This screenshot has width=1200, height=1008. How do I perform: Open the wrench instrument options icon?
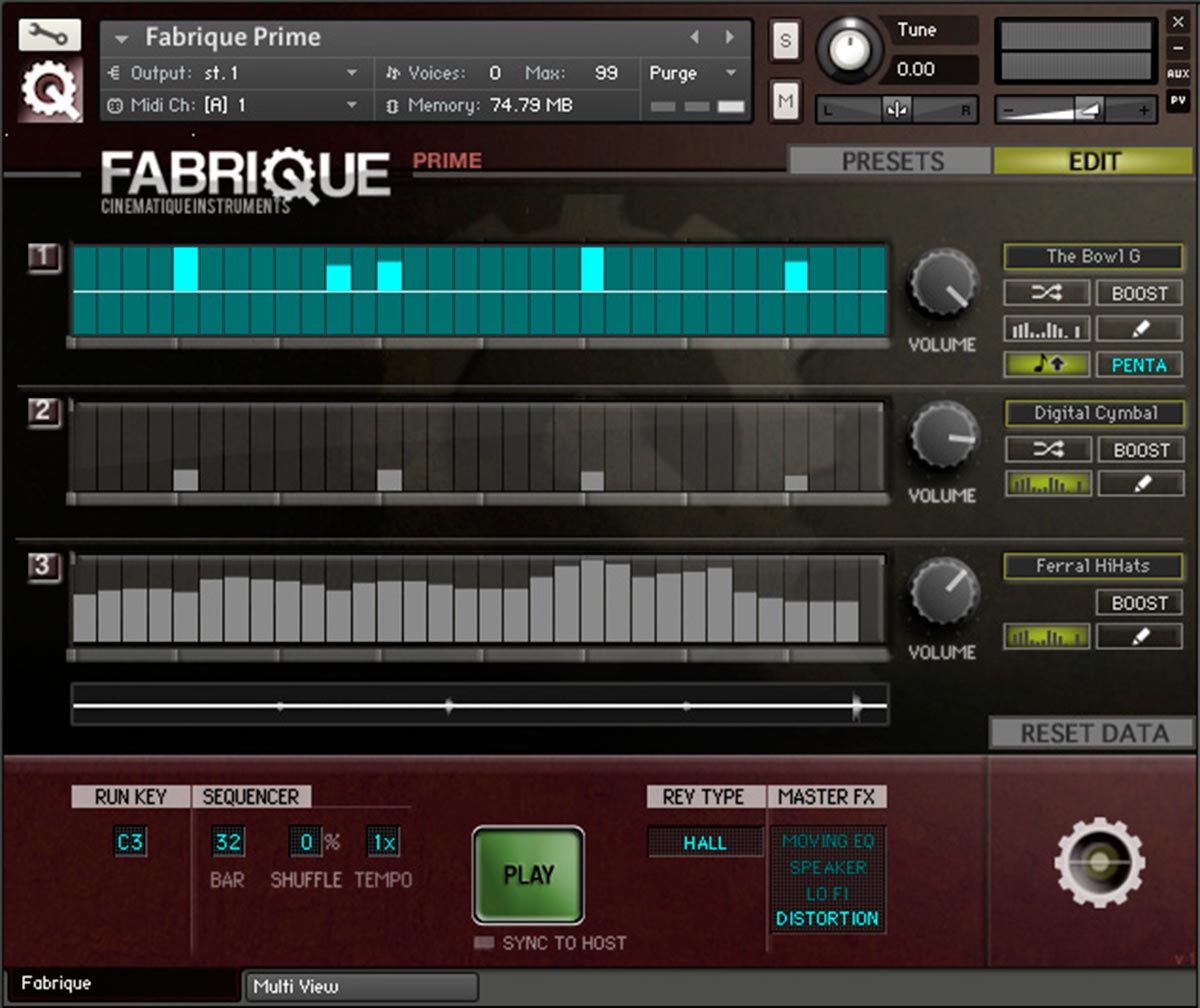(x=49, y=35)
